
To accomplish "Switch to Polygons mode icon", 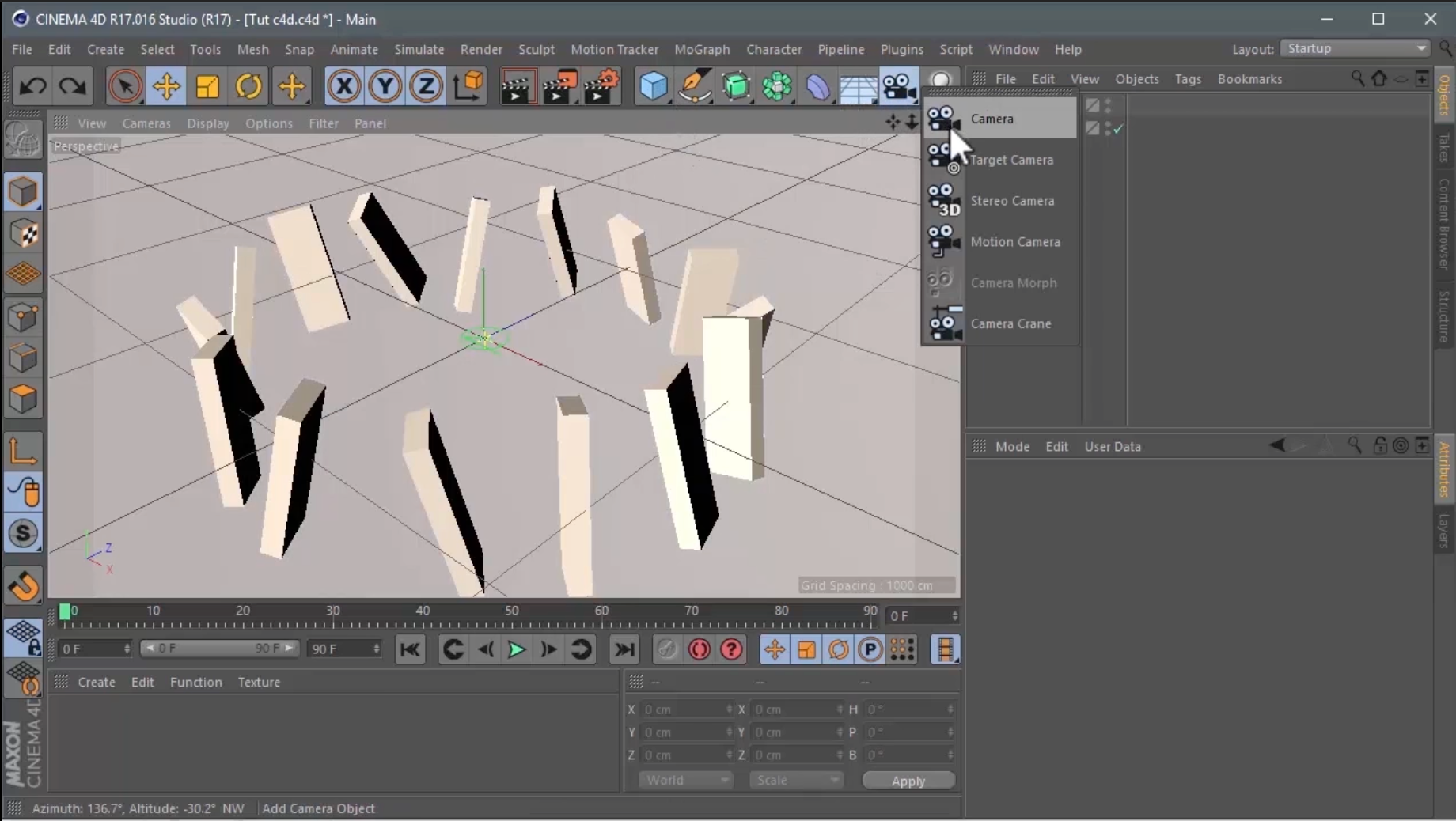I will (23, 399).
